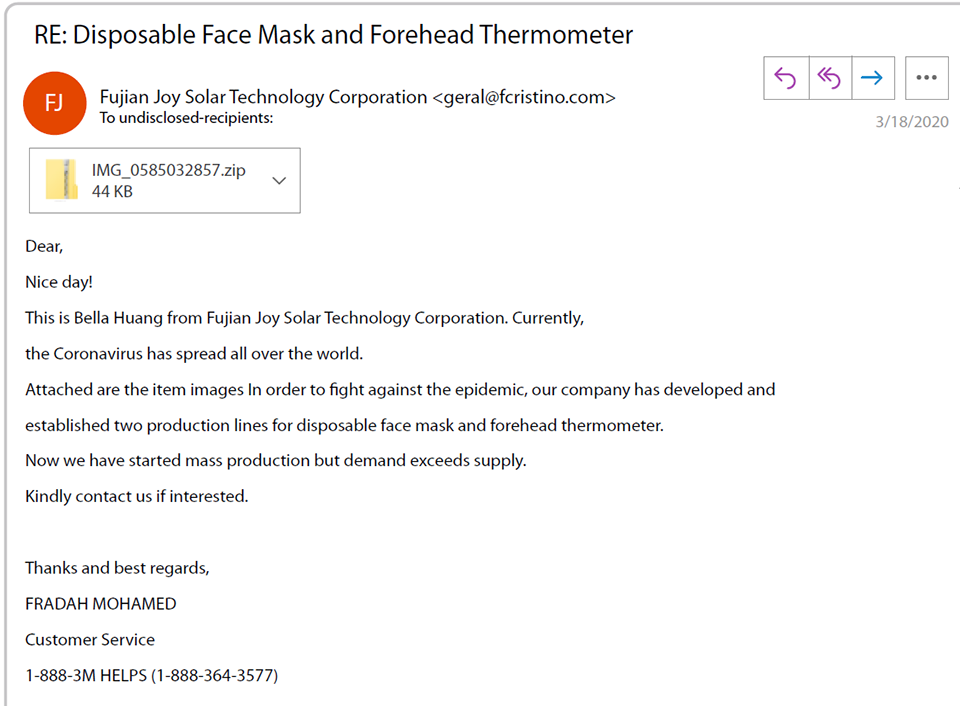Viewport: 960px width, 706px height.
Task: Open the IMG_0585032857.zip attachment file name
Action: [168, 170]
